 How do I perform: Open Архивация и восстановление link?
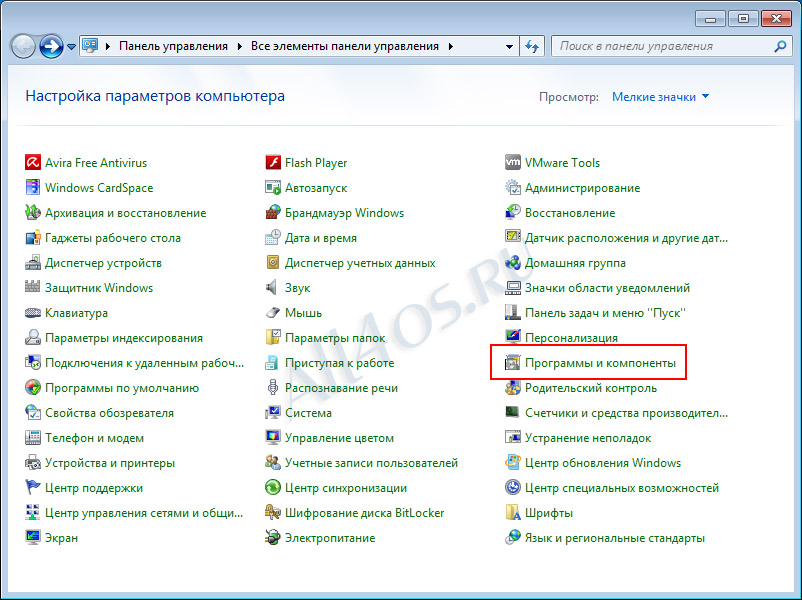click(x=125, y=213)
